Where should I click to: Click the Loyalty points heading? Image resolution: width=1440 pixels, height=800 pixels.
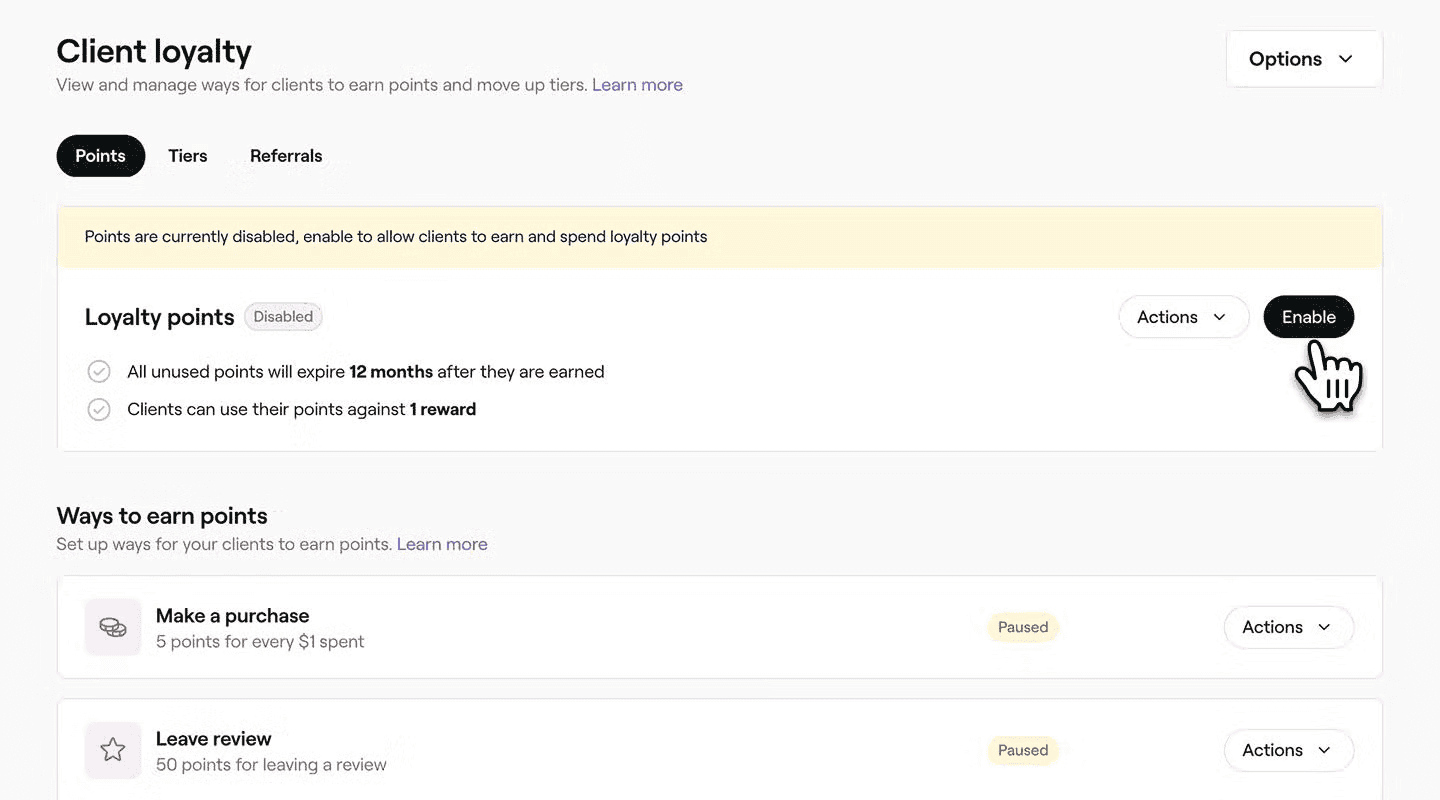pos(159,317)
